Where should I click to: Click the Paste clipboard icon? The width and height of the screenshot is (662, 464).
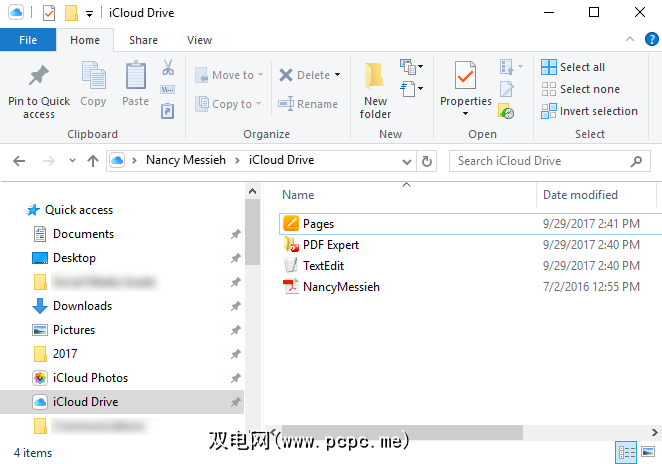[136, 76]
